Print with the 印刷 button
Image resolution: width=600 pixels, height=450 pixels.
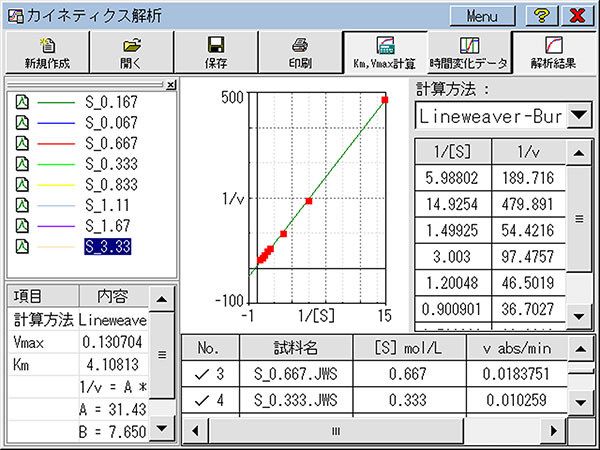tap(300, 52)
